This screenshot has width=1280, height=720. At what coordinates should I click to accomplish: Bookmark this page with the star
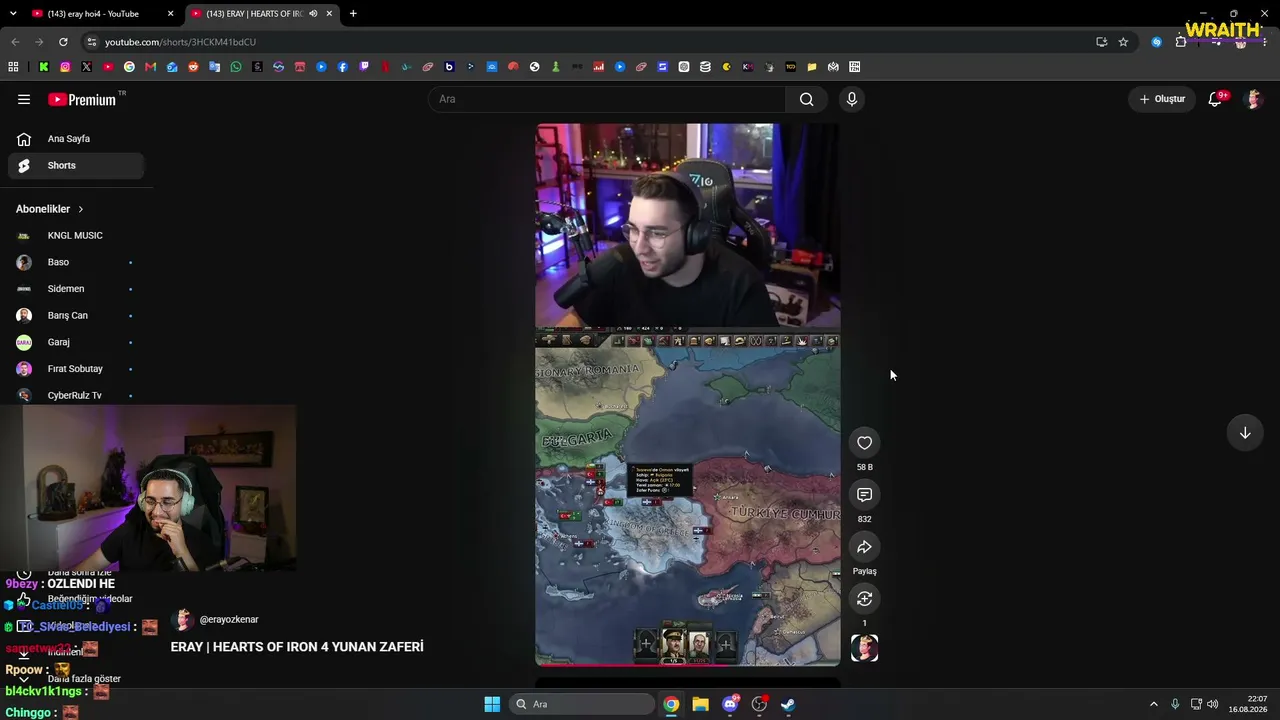(1123, 42)
